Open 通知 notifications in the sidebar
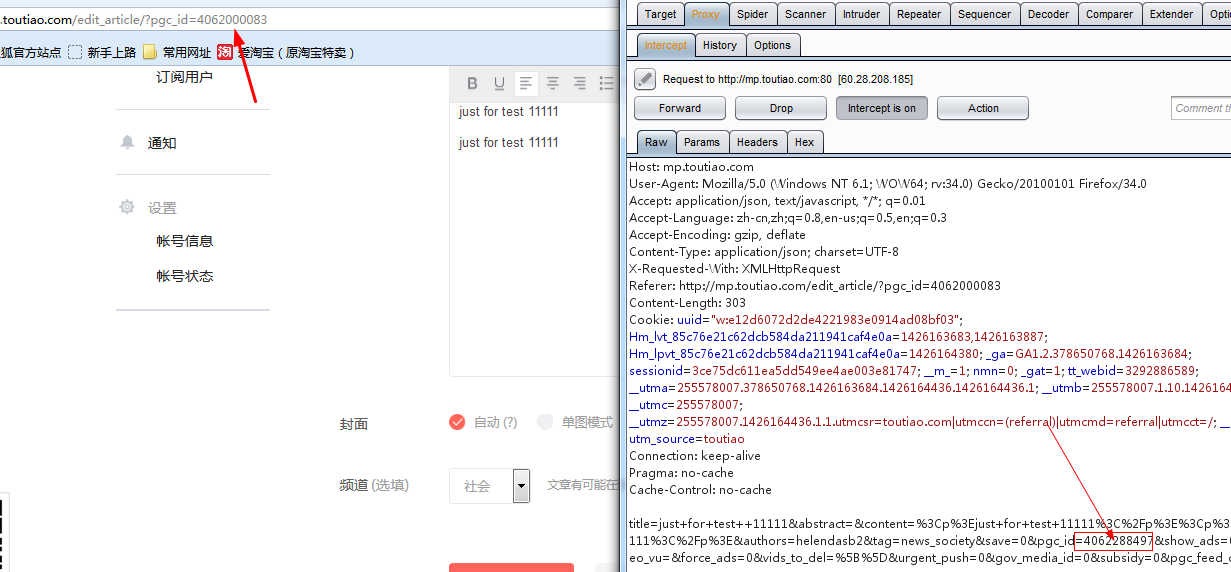 pyautogui.click(x=162, y=143)
